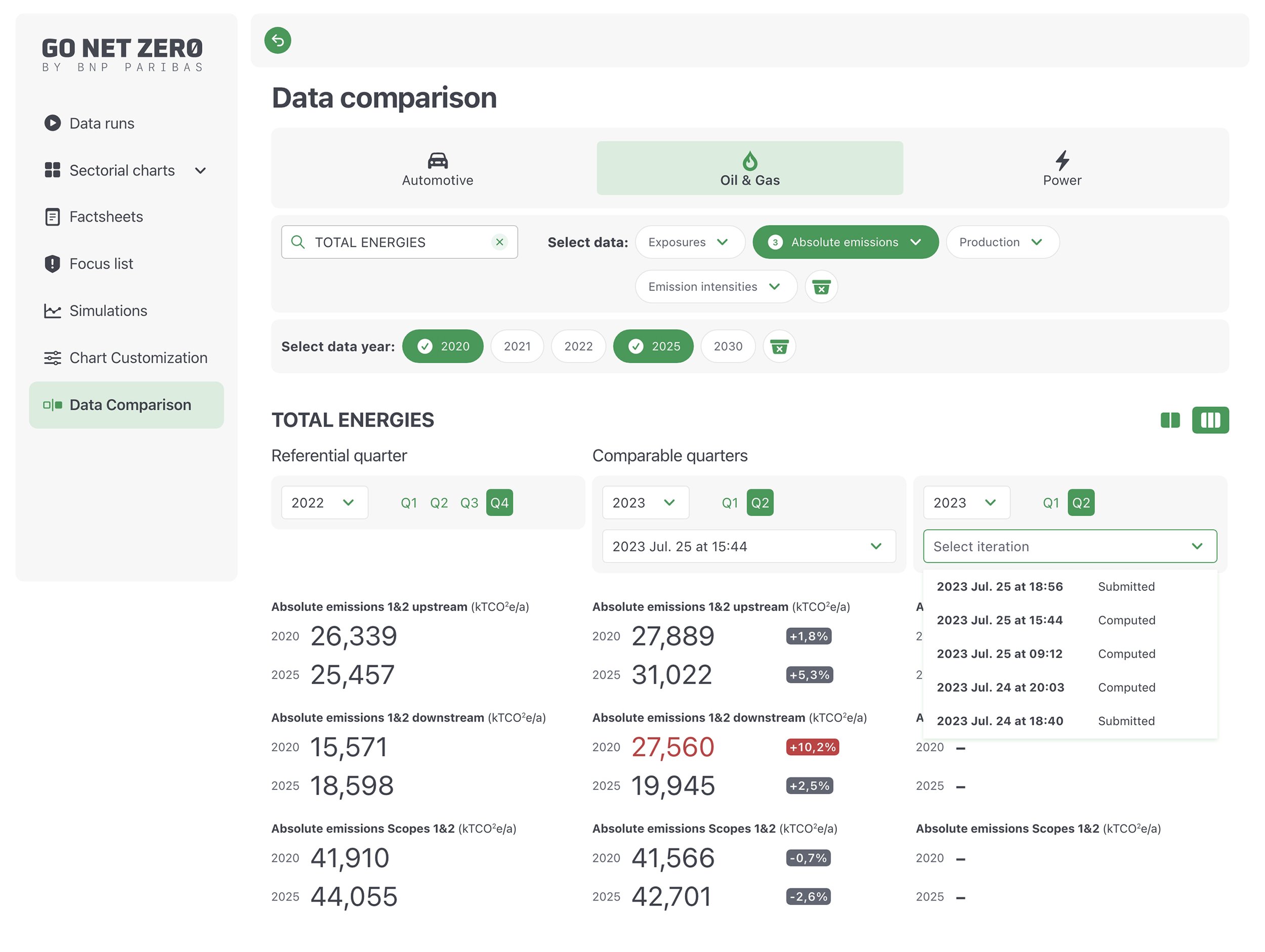
Task: Click the TOTAL ENERGIES section heading
Action: (x=352, y=420)
